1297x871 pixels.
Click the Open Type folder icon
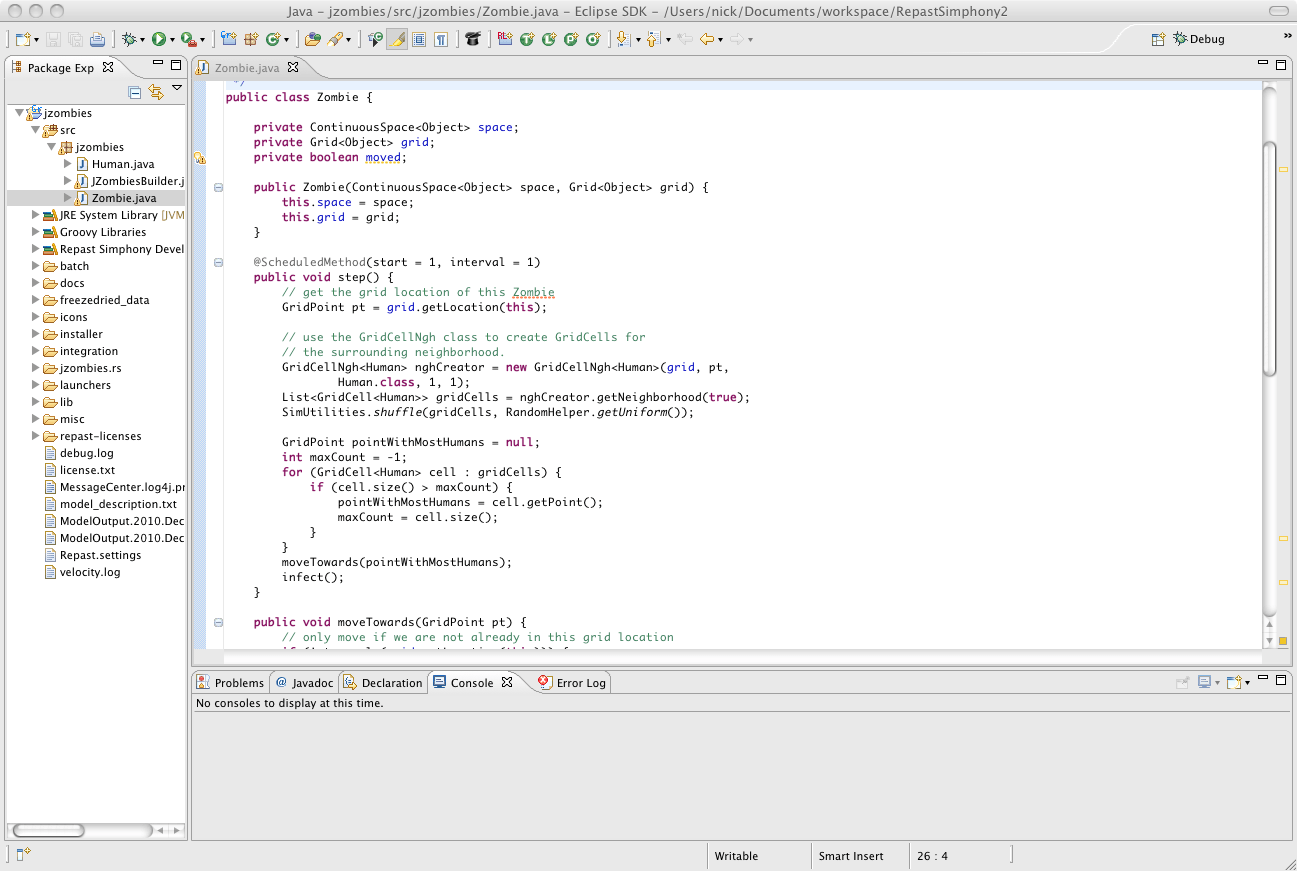[x=313, y=39]
